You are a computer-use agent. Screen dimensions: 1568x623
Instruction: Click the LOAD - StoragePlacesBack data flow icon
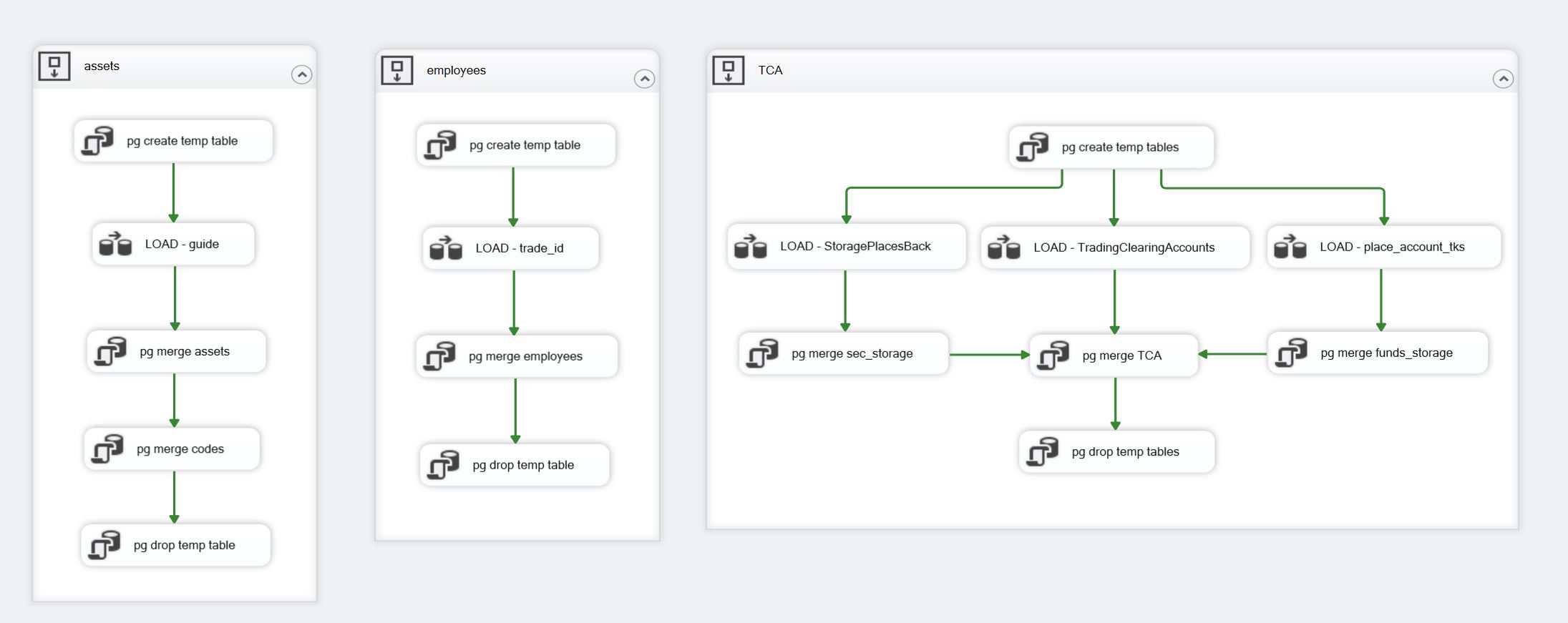coord(751,247)
